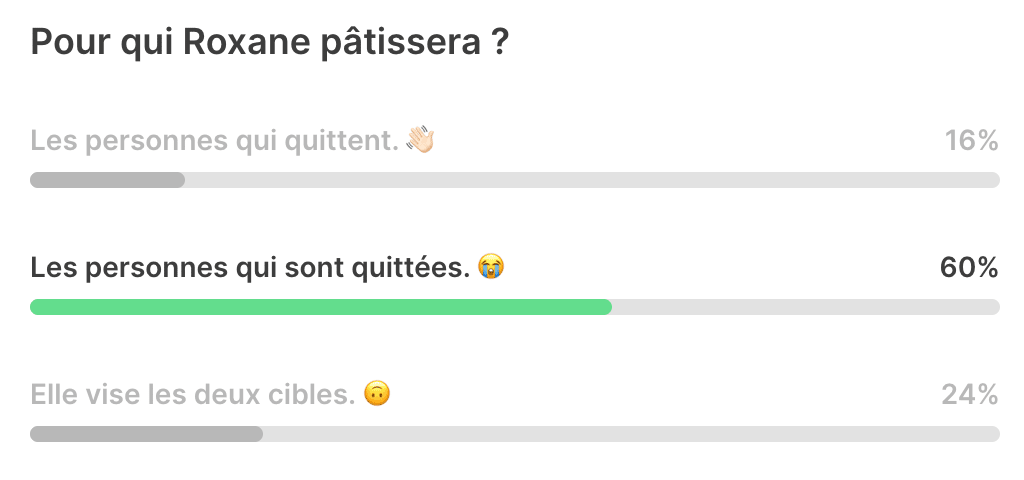The width and height of the screenshot is (1024, 480).
Task: Click the unfilled track of the 24% bar
Action: pos(632,434)
